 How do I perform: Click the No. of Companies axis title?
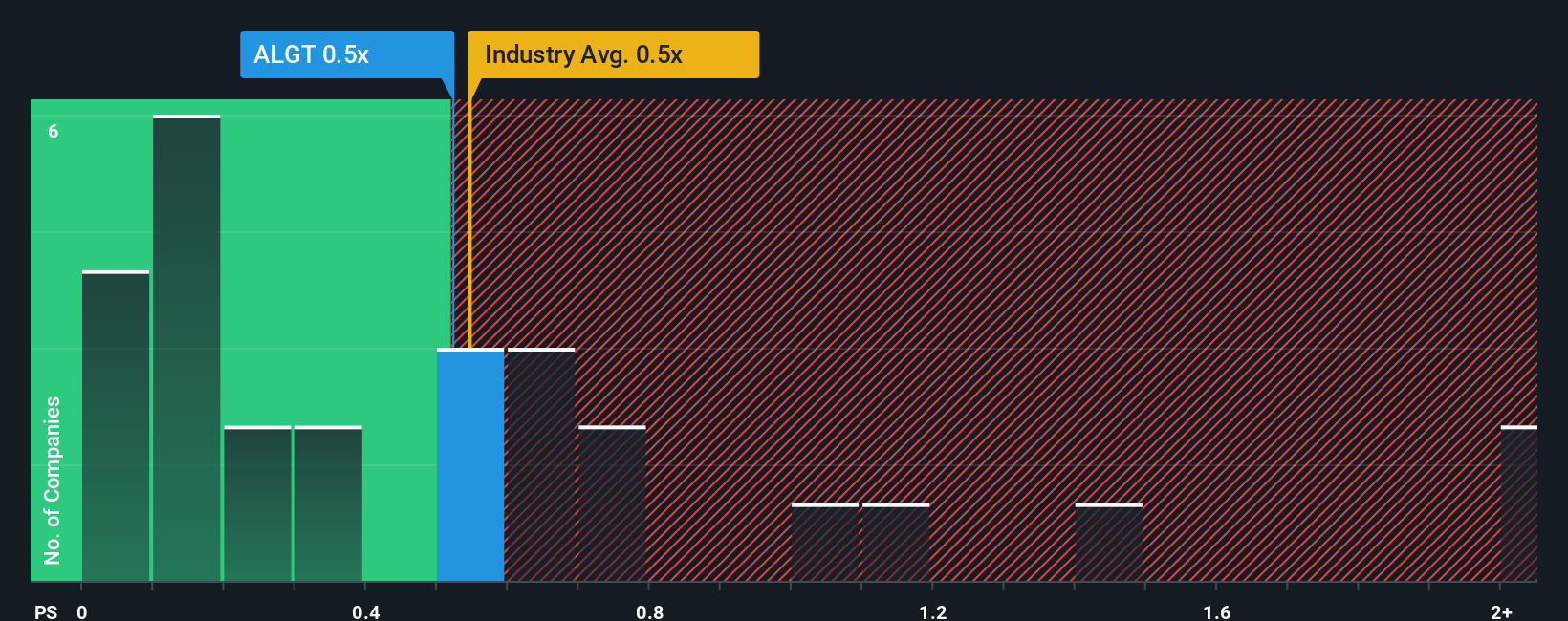(53, 480)
